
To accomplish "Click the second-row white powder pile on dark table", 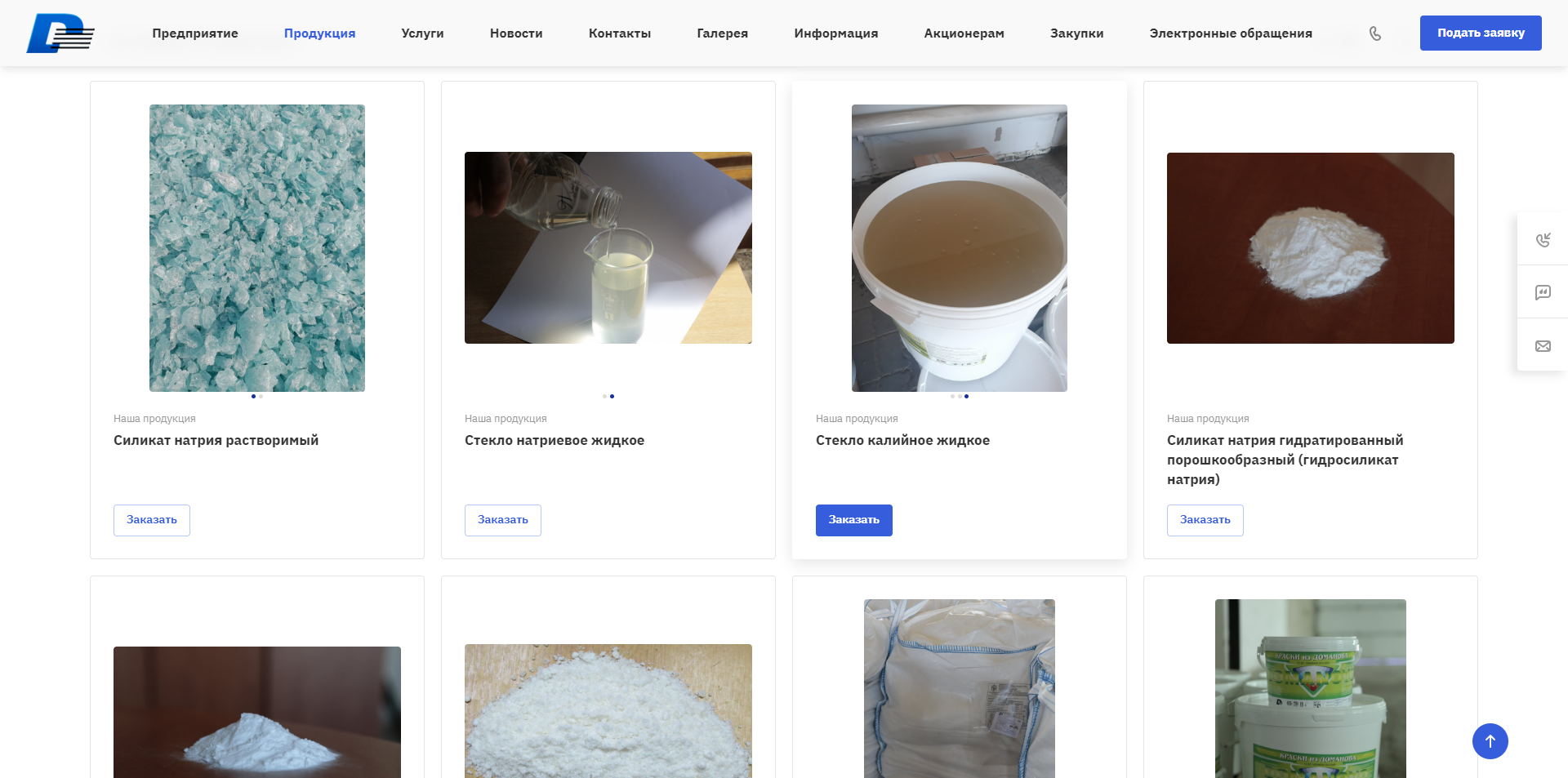I will tap(257, 712).
